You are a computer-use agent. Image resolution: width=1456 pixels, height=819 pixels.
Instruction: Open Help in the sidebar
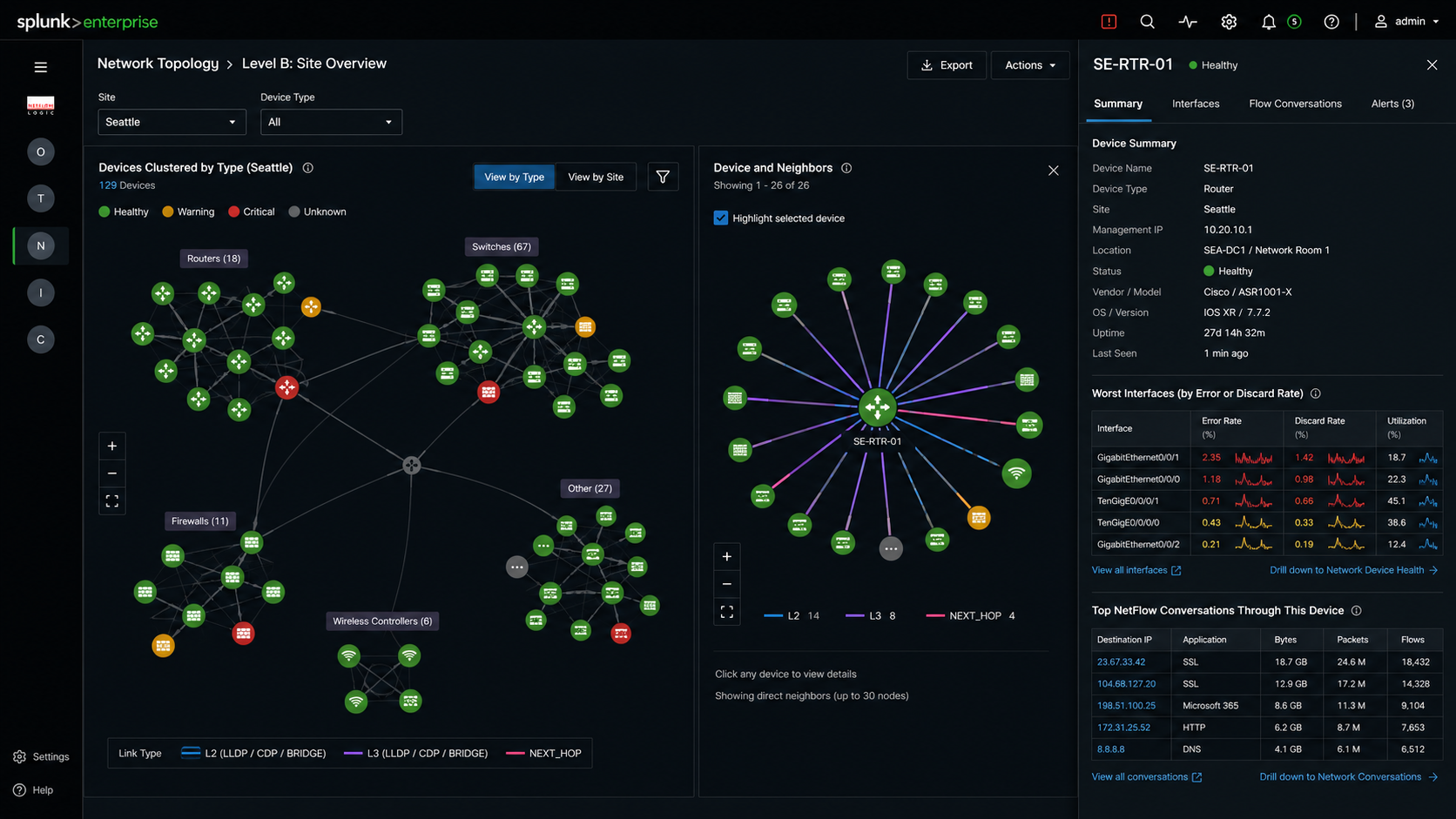point(33,789)
